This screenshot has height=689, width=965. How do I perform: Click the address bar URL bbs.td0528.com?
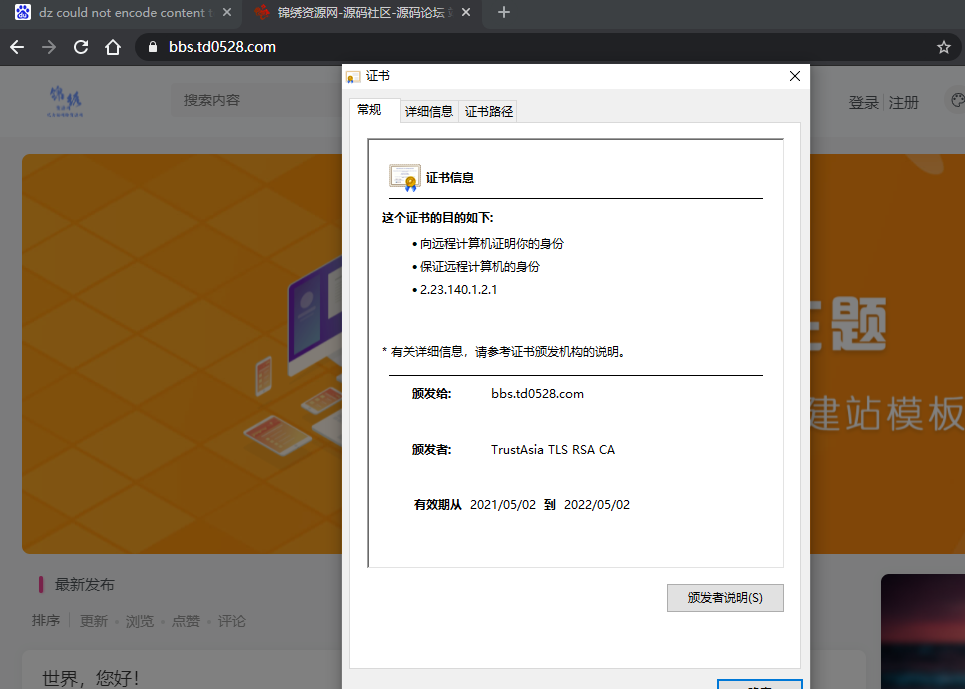coord(222,47)
